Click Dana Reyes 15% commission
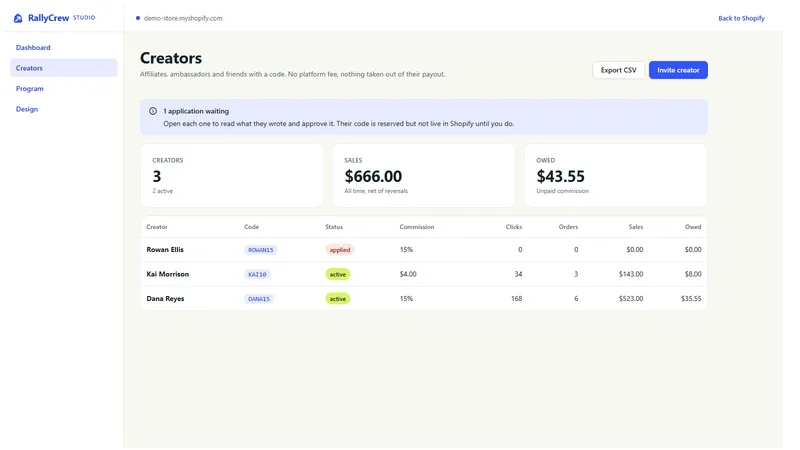800x450 pixels. coord(406,299)
